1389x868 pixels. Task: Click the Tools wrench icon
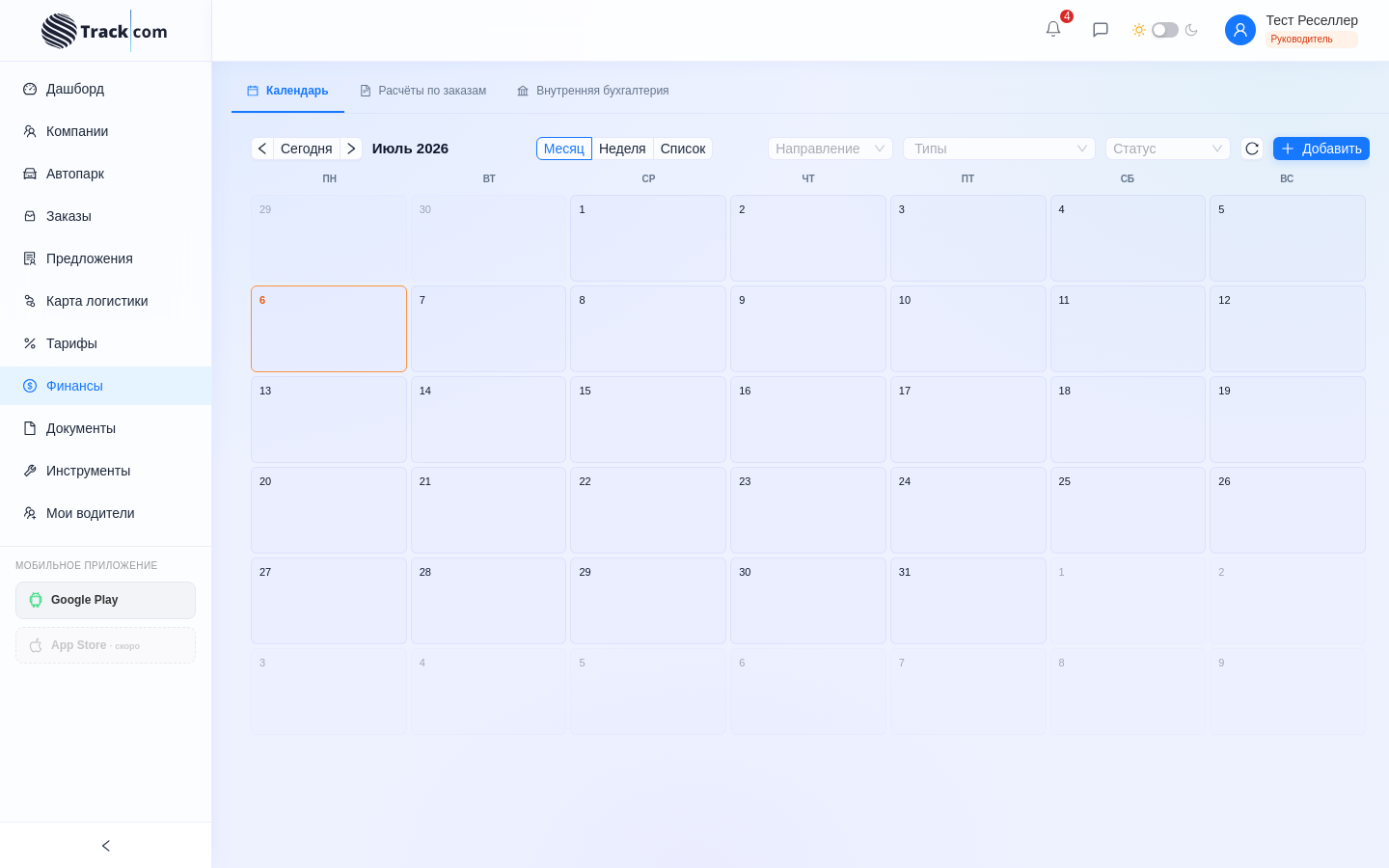click(30, 471)
